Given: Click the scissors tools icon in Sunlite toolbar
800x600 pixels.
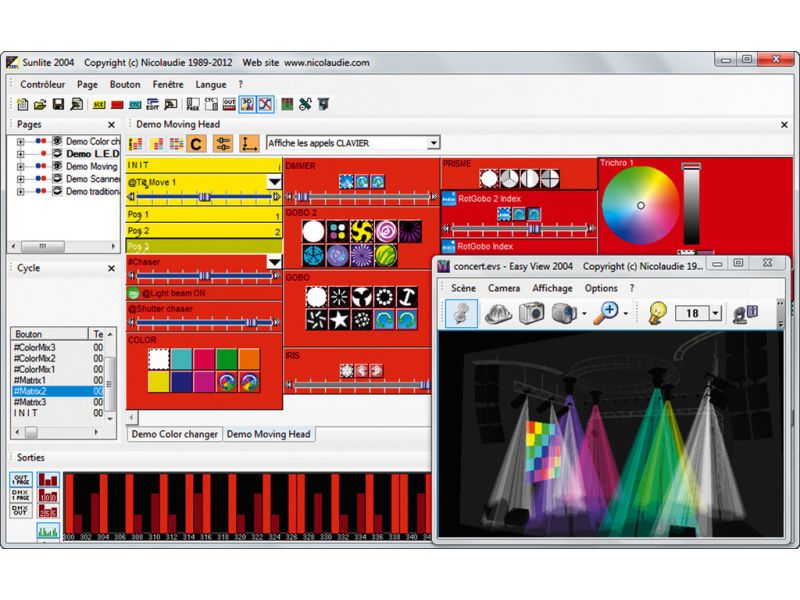Looking at the screenshot, I should [305, 104].
